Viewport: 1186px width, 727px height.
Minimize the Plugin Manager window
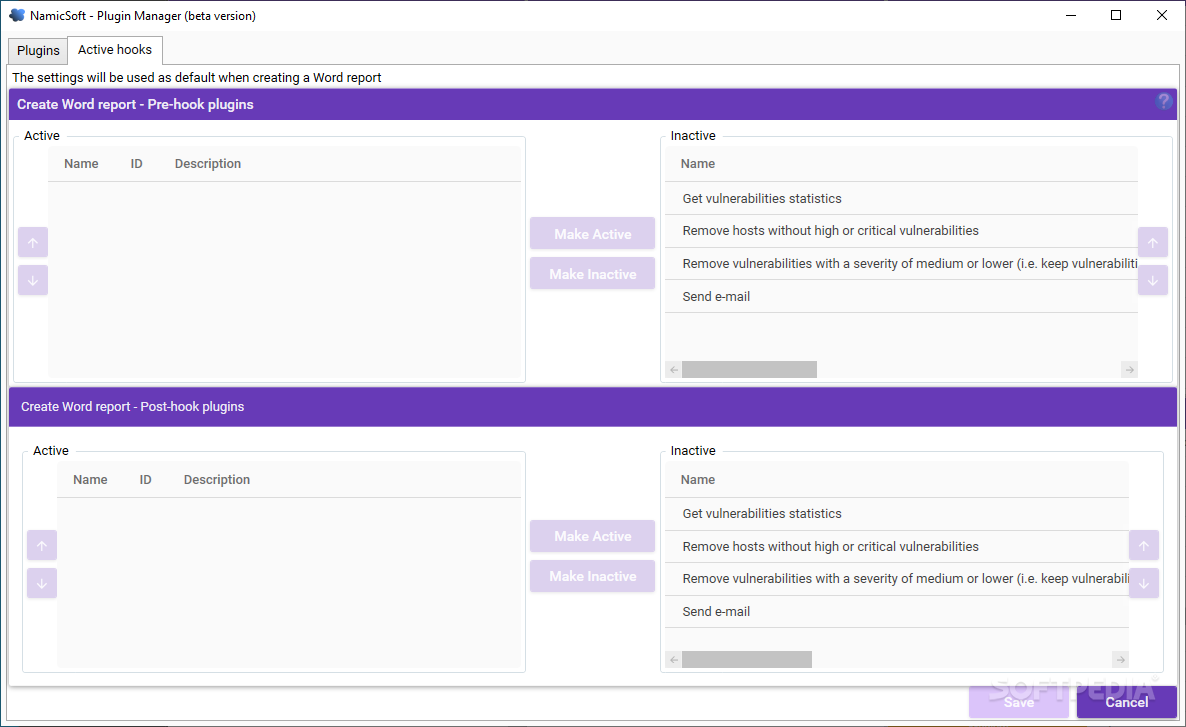click(x=1071, y=15)
